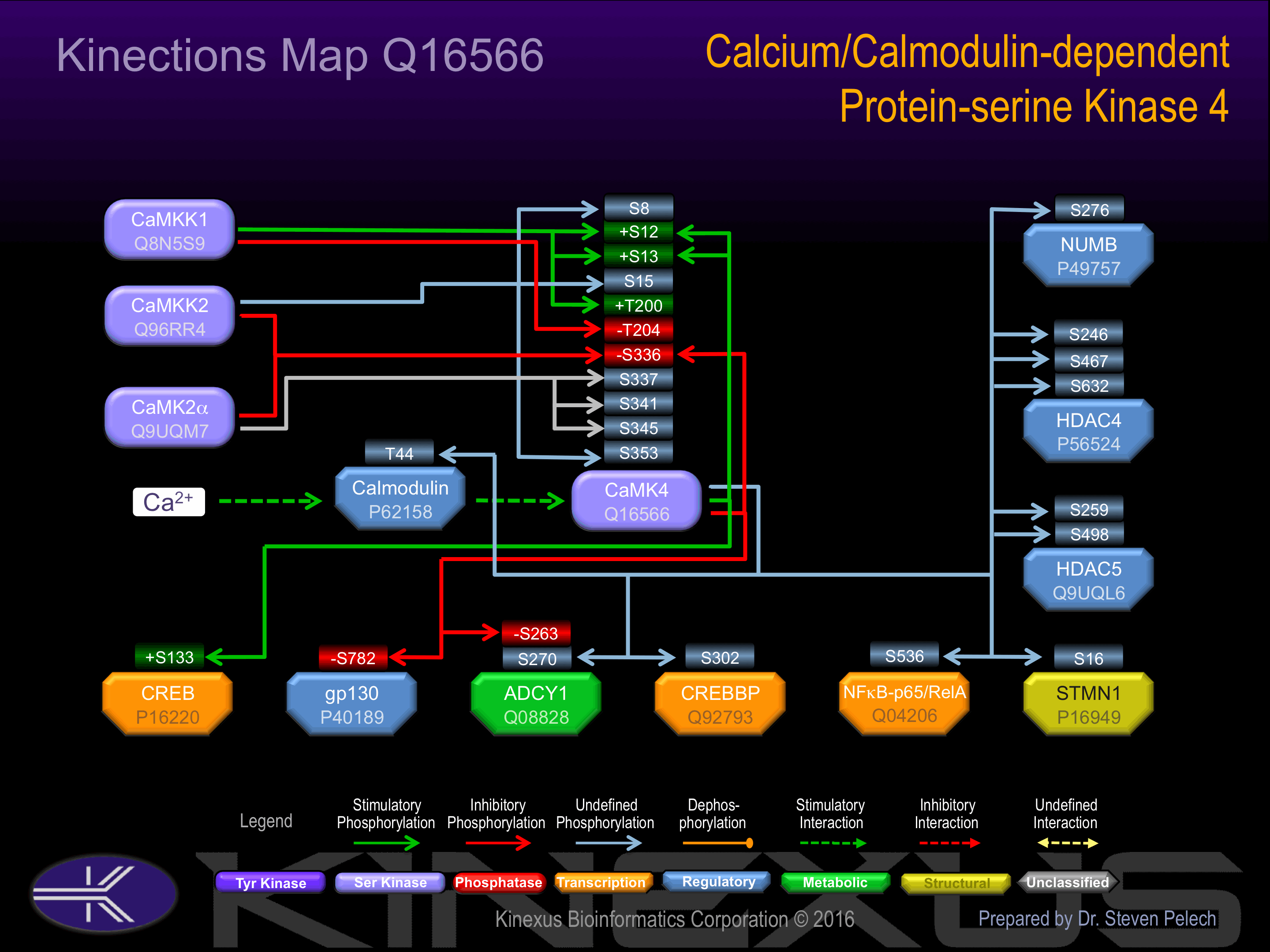1270x952 pixels.
Task: Click the S259 site for HDAC5
Action: tap(1089, 509)
